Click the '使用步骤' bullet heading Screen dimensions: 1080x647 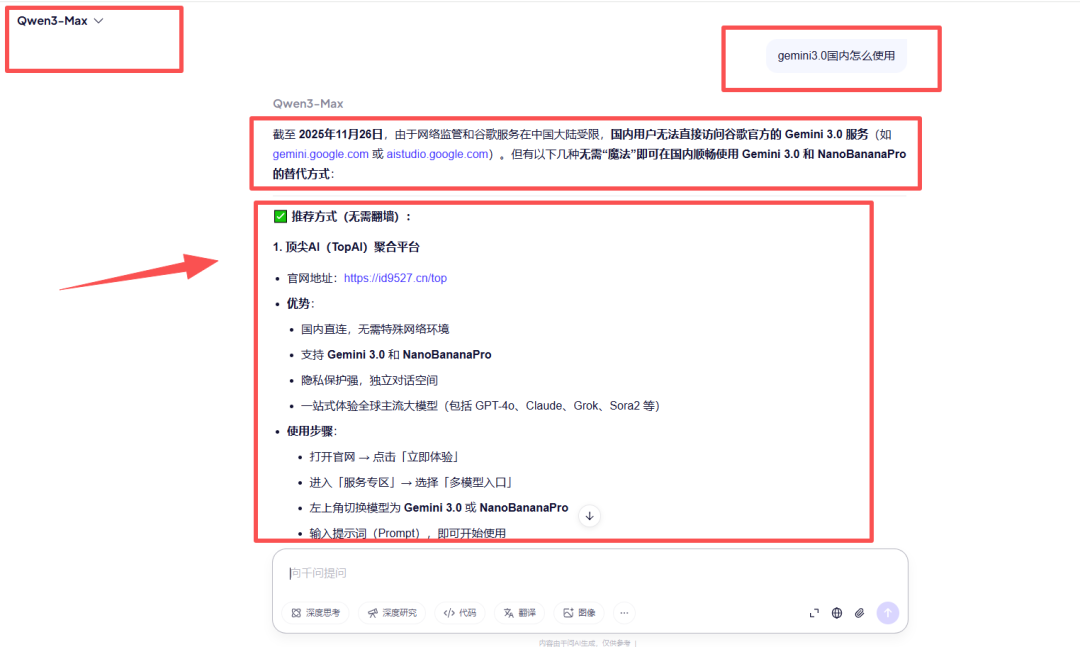point(311,431)
